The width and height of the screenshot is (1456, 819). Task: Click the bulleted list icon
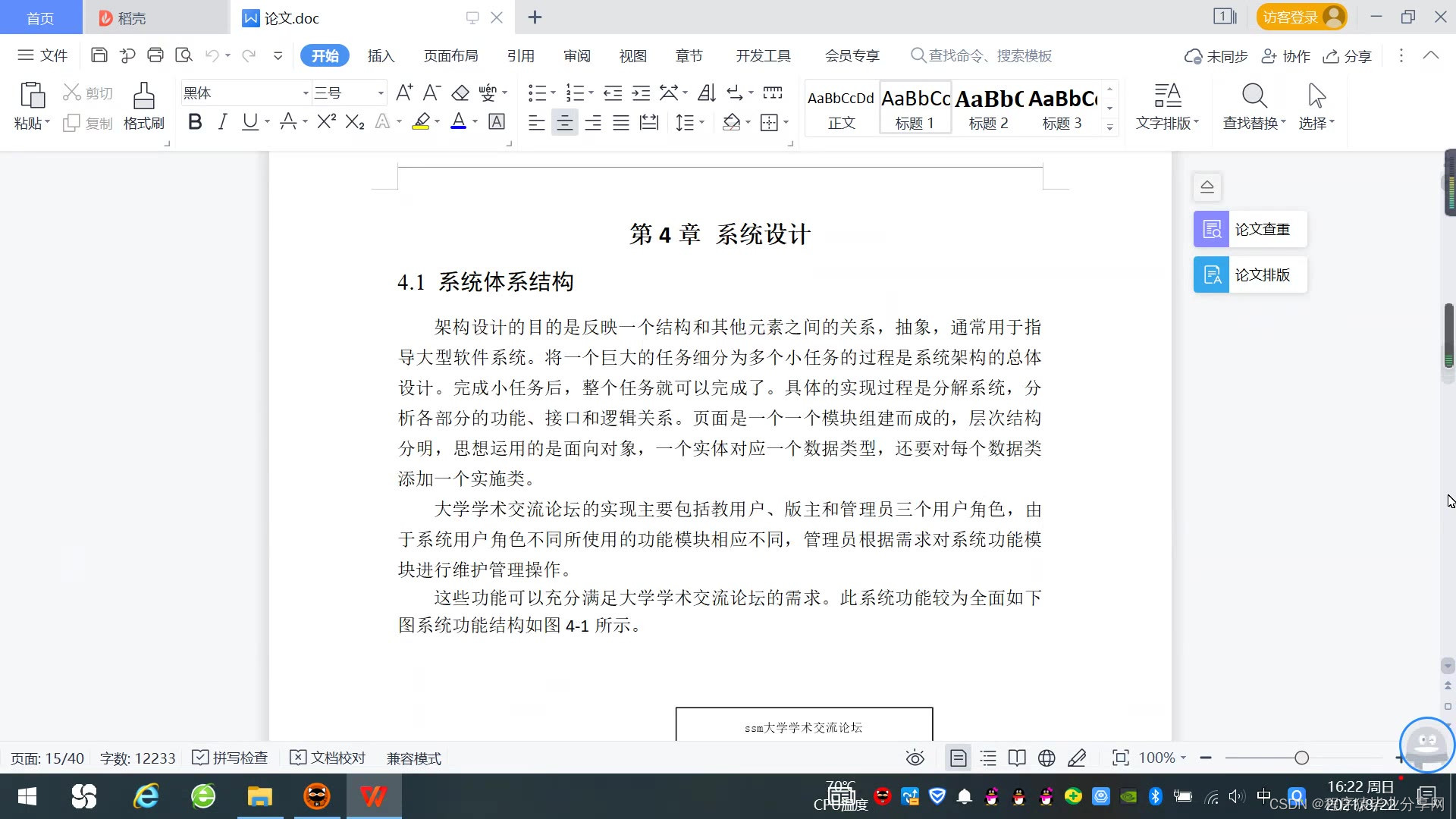536,93
